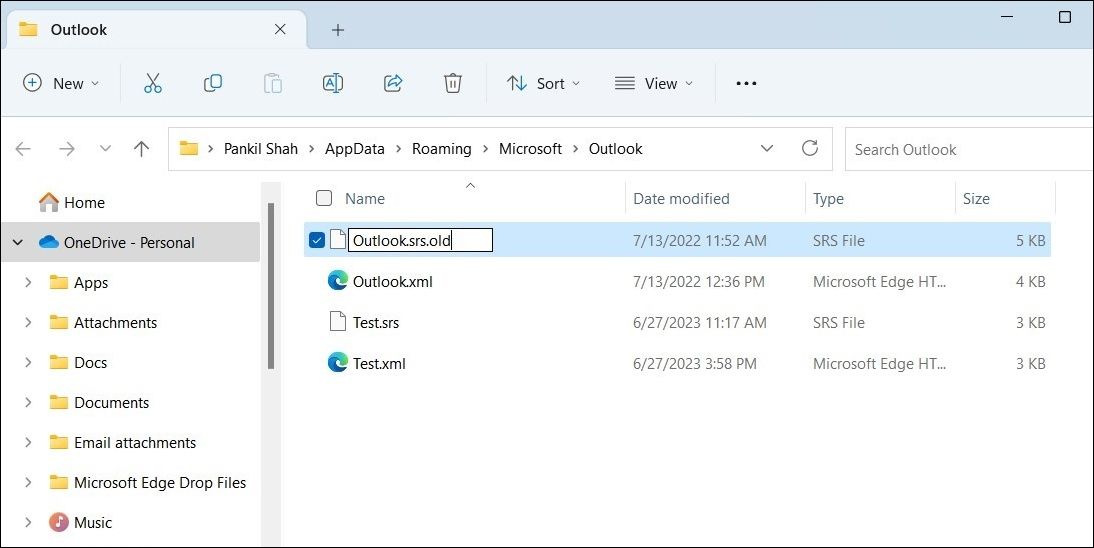
Task: Click the OneDrive cloud icon
Action: coord(49,242)
